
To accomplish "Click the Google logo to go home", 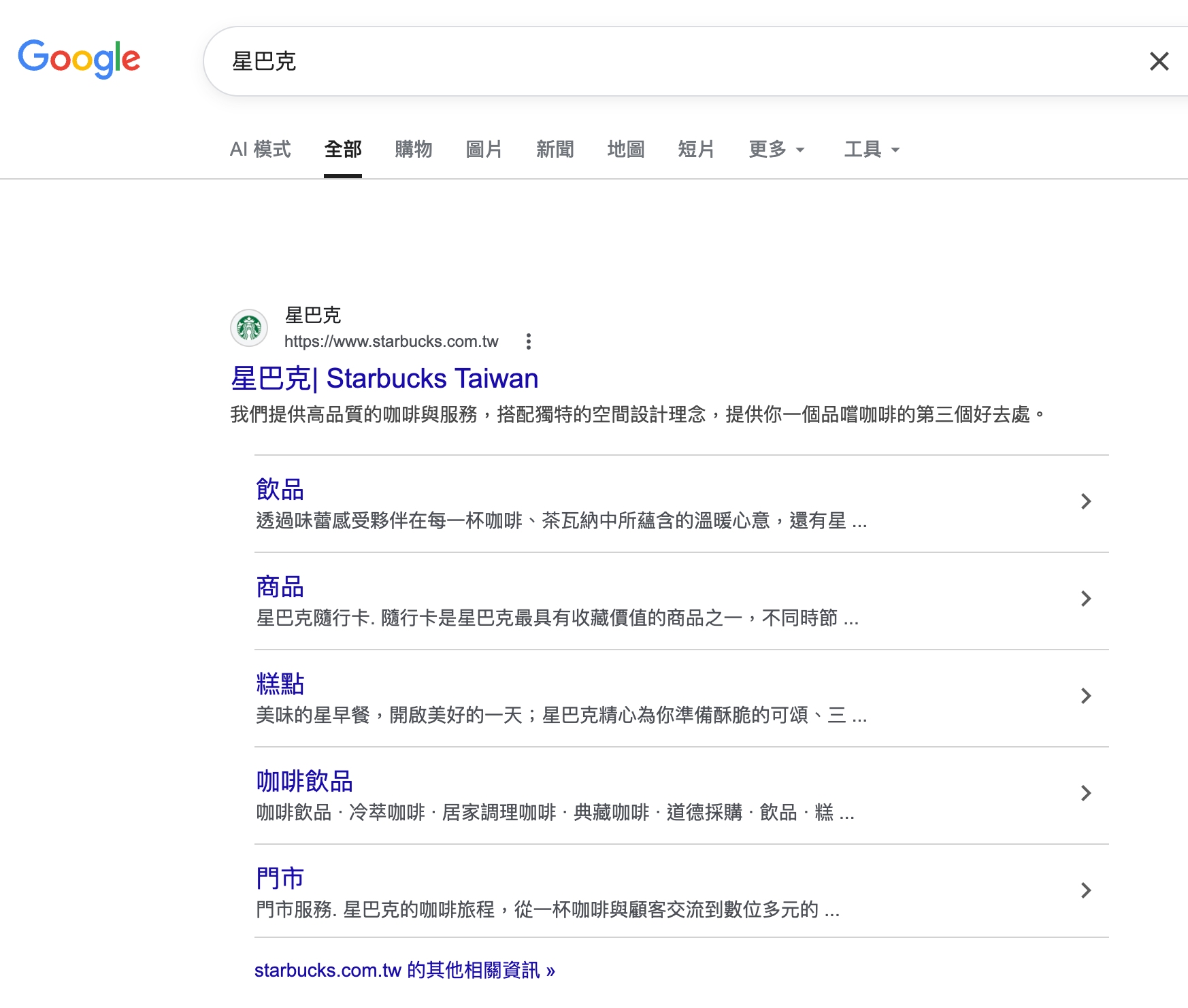I will coord(80,60).
